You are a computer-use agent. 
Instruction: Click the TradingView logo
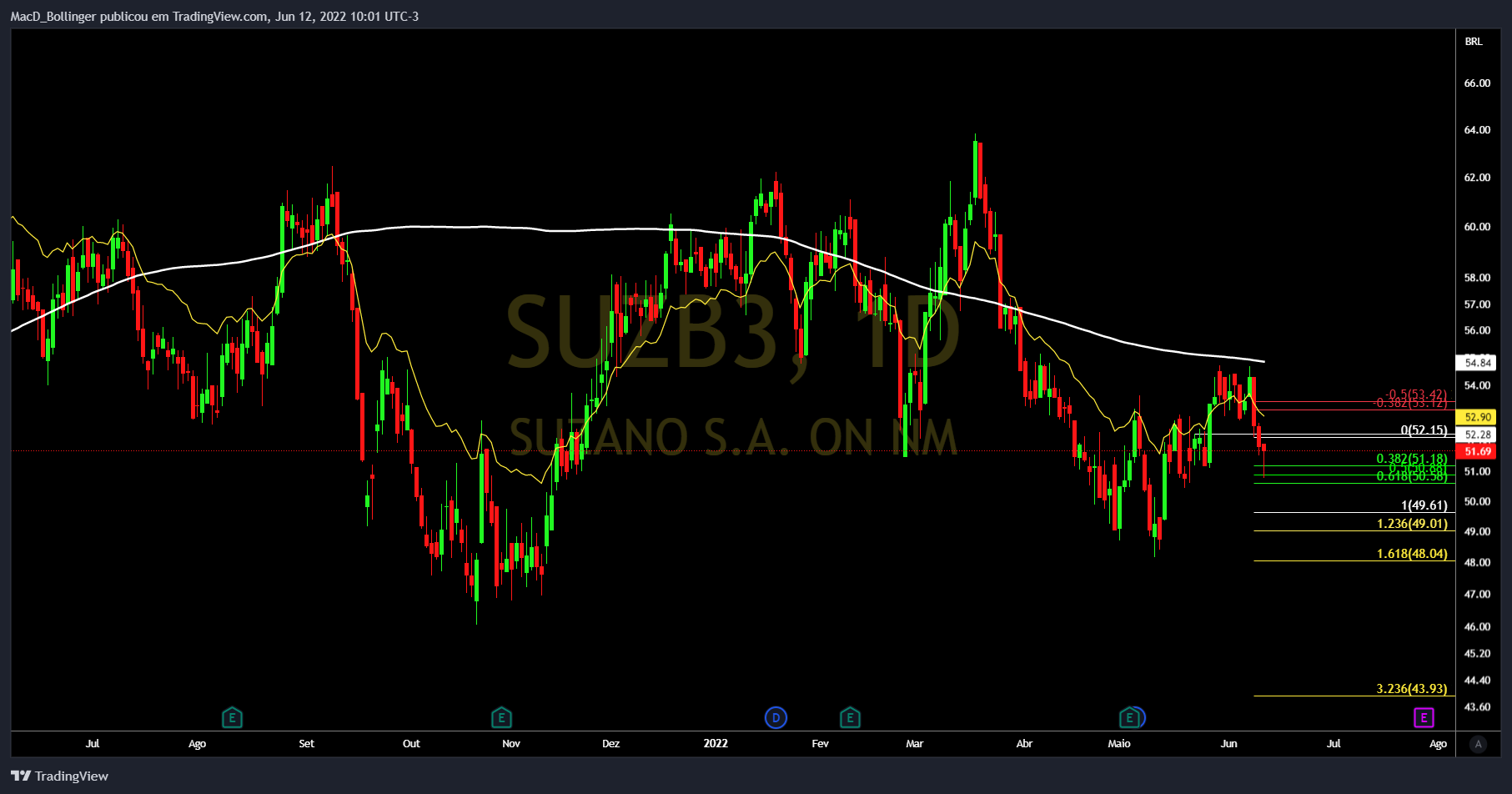pos(60,776)
